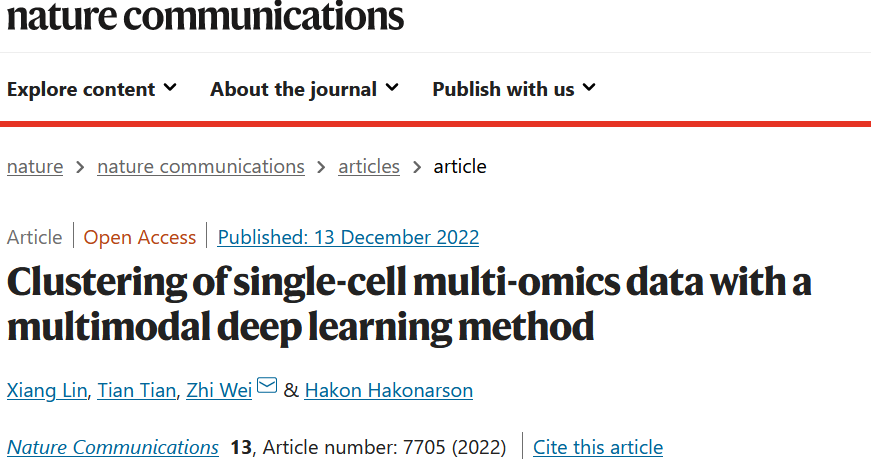
Task: Open the italic Nature Communications journal link
Action: pyautogui.click(x=113, y=447)
